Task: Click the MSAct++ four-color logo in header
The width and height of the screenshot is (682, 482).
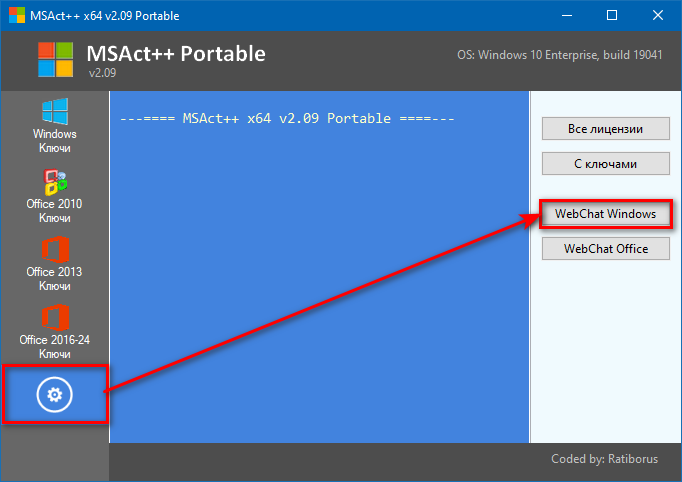Action: pyautogui.click(x=55, y=60)
